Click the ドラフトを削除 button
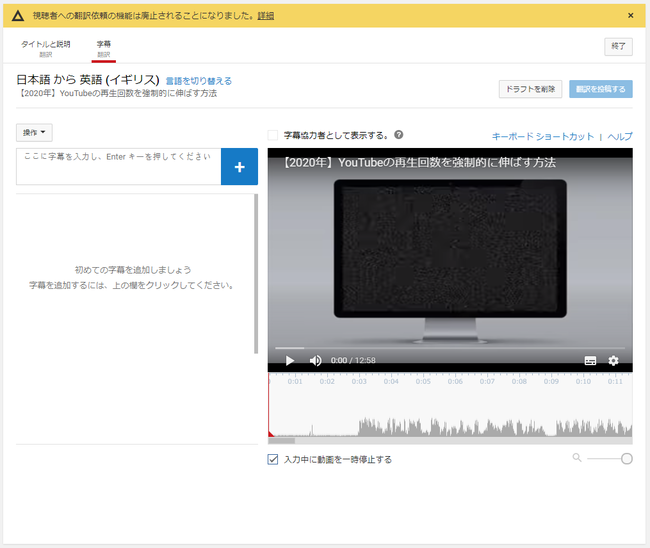Screen dimensions: 650x548 coord(530,89)
